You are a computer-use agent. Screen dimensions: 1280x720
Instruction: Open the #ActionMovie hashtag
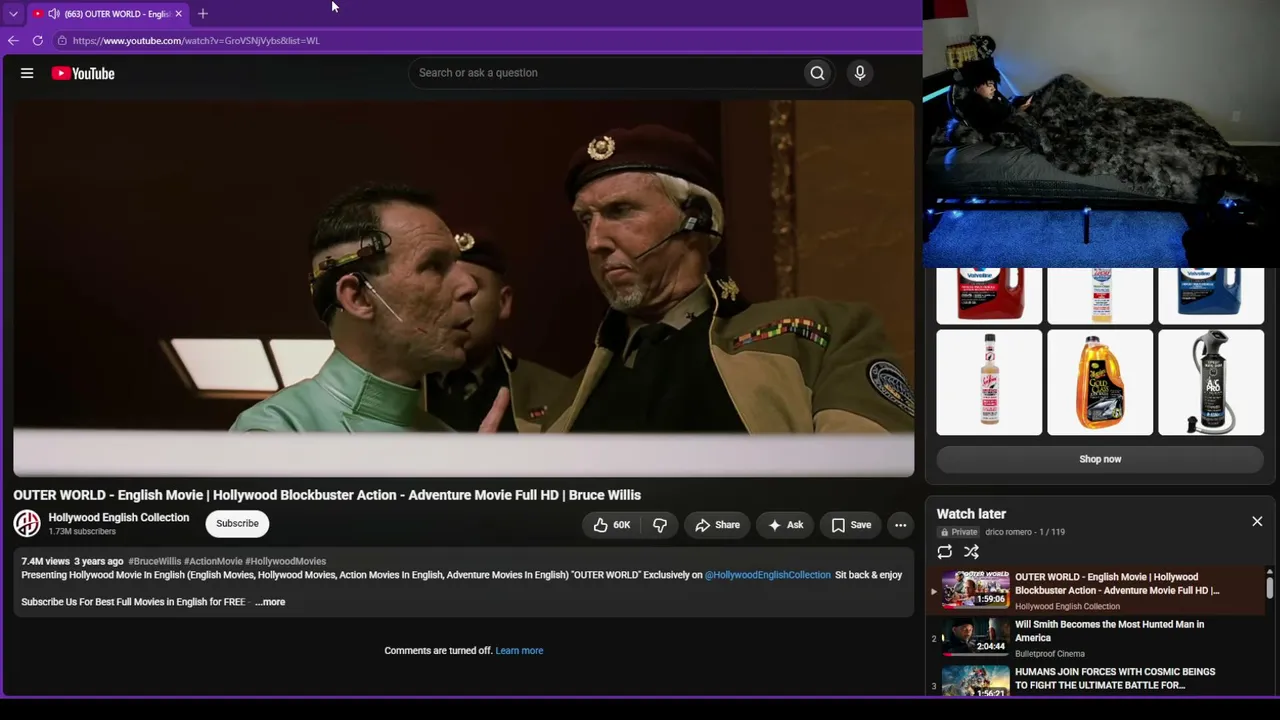coord(213,562)
